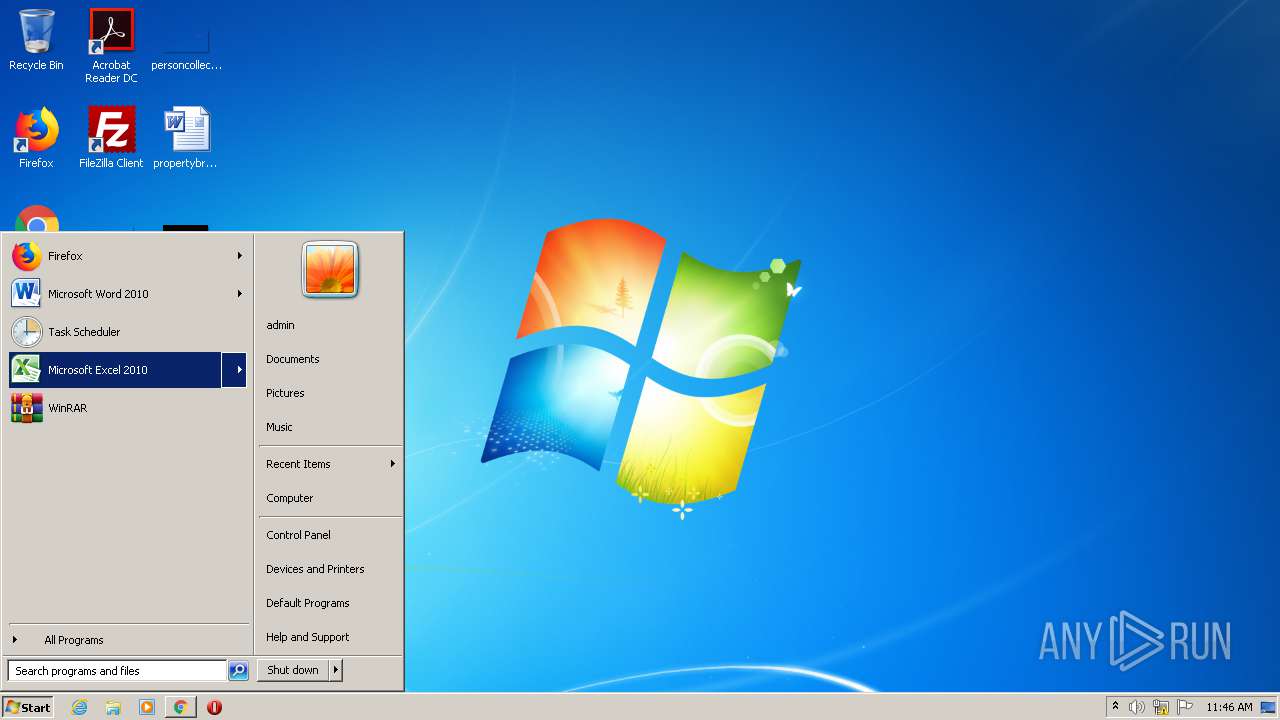Expand the Microsoft Word 2010 jump list arrow
The width and height of the screenshot is (1280, 720).
240,294
